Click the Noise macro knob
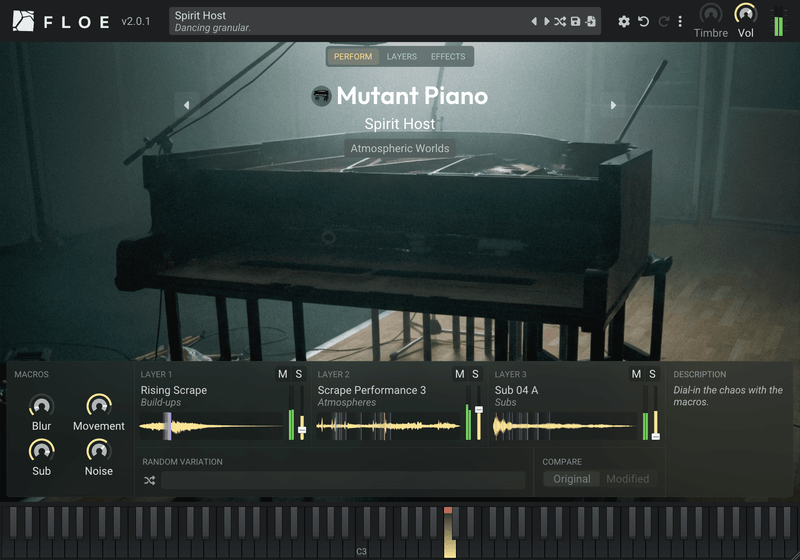This screenshot has height=560, width=800. (x=99, y=451)
